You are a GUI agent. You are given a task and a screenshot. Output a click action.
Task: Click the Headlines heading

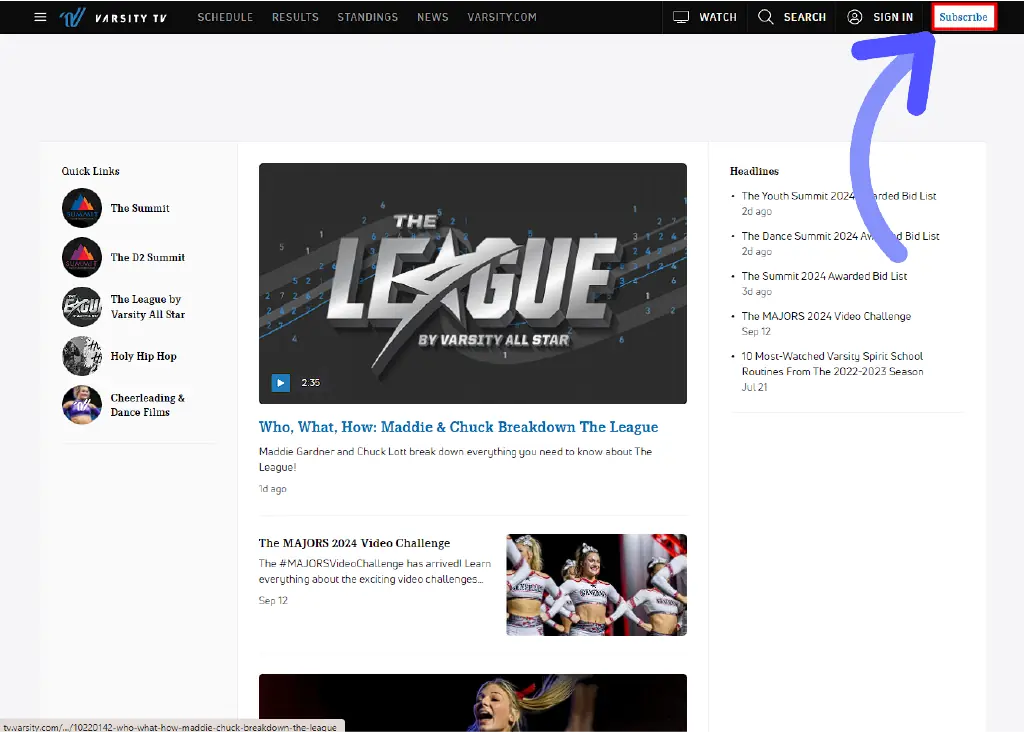[754, 171]
